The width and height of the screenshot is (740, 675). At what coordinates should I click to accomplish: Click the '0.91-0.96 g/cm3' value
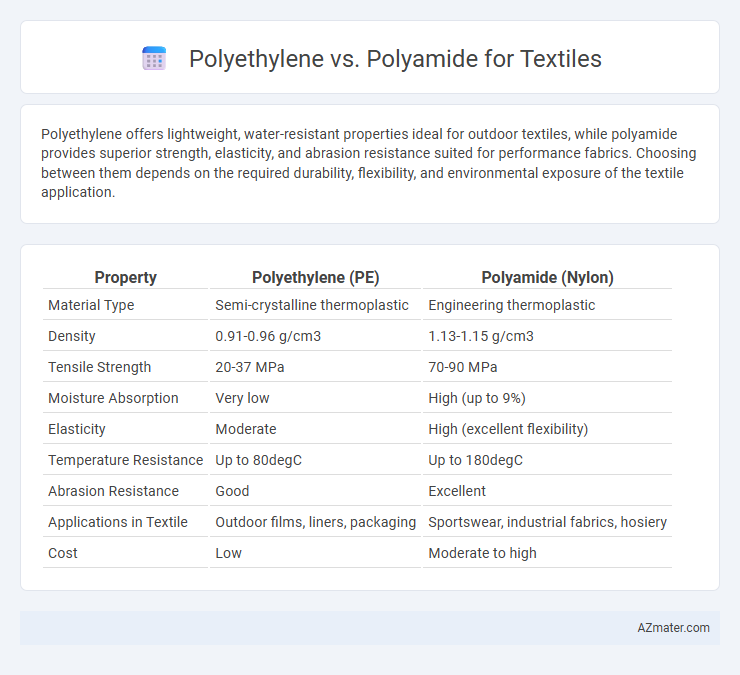[268, 336]
